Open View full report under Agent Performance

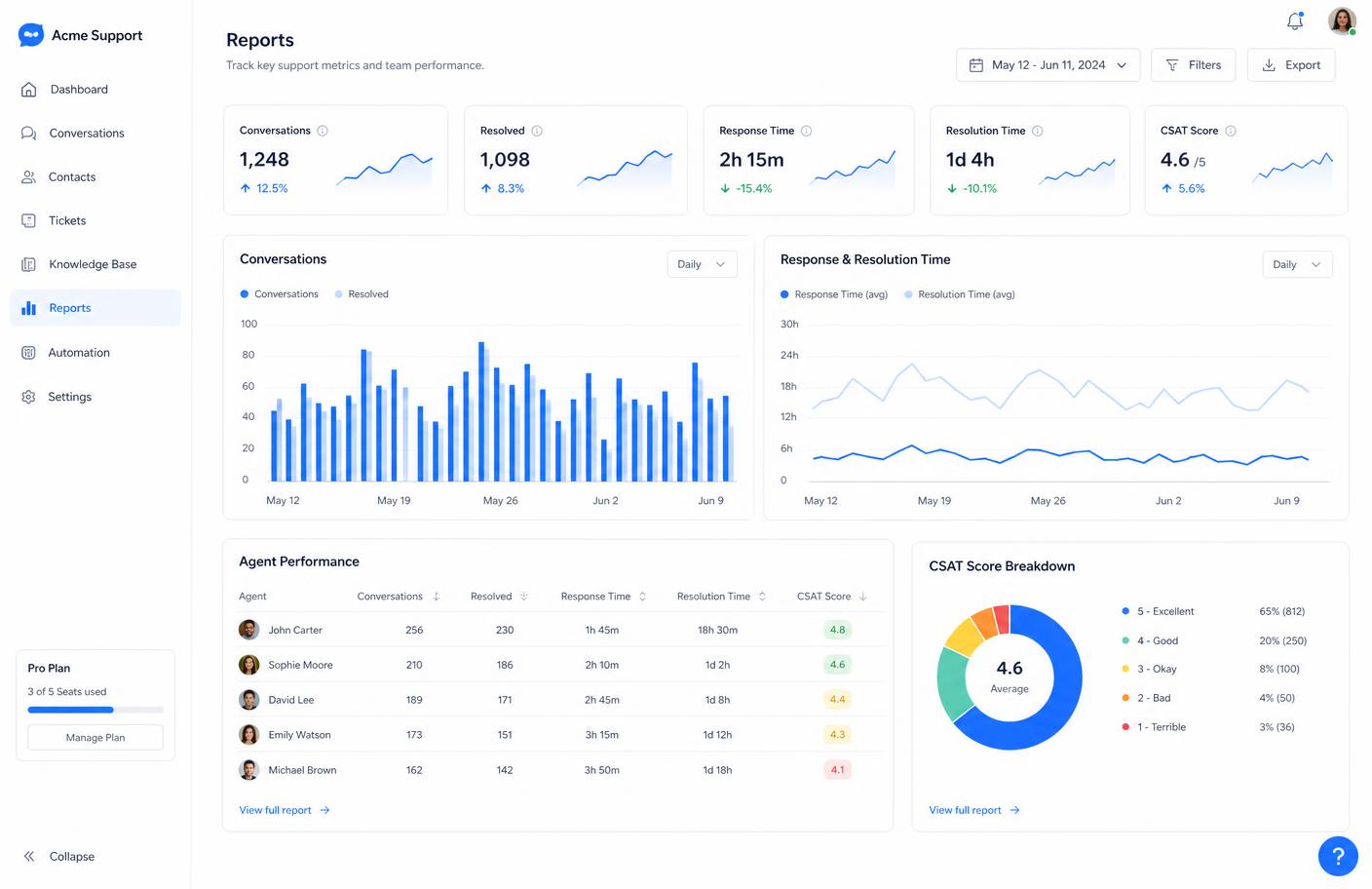pos(285,810)
